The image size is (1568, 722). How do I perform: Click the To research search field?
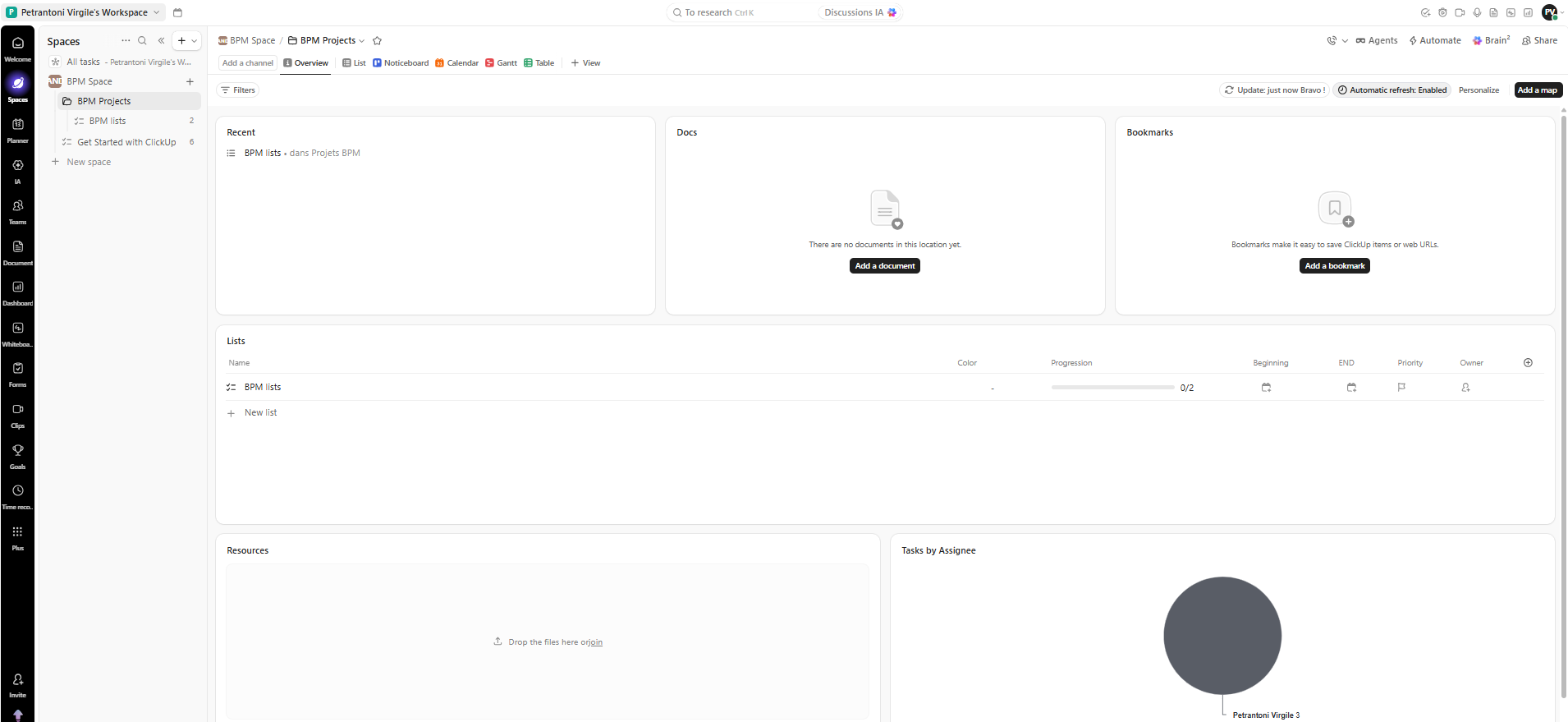pos(743,12)
